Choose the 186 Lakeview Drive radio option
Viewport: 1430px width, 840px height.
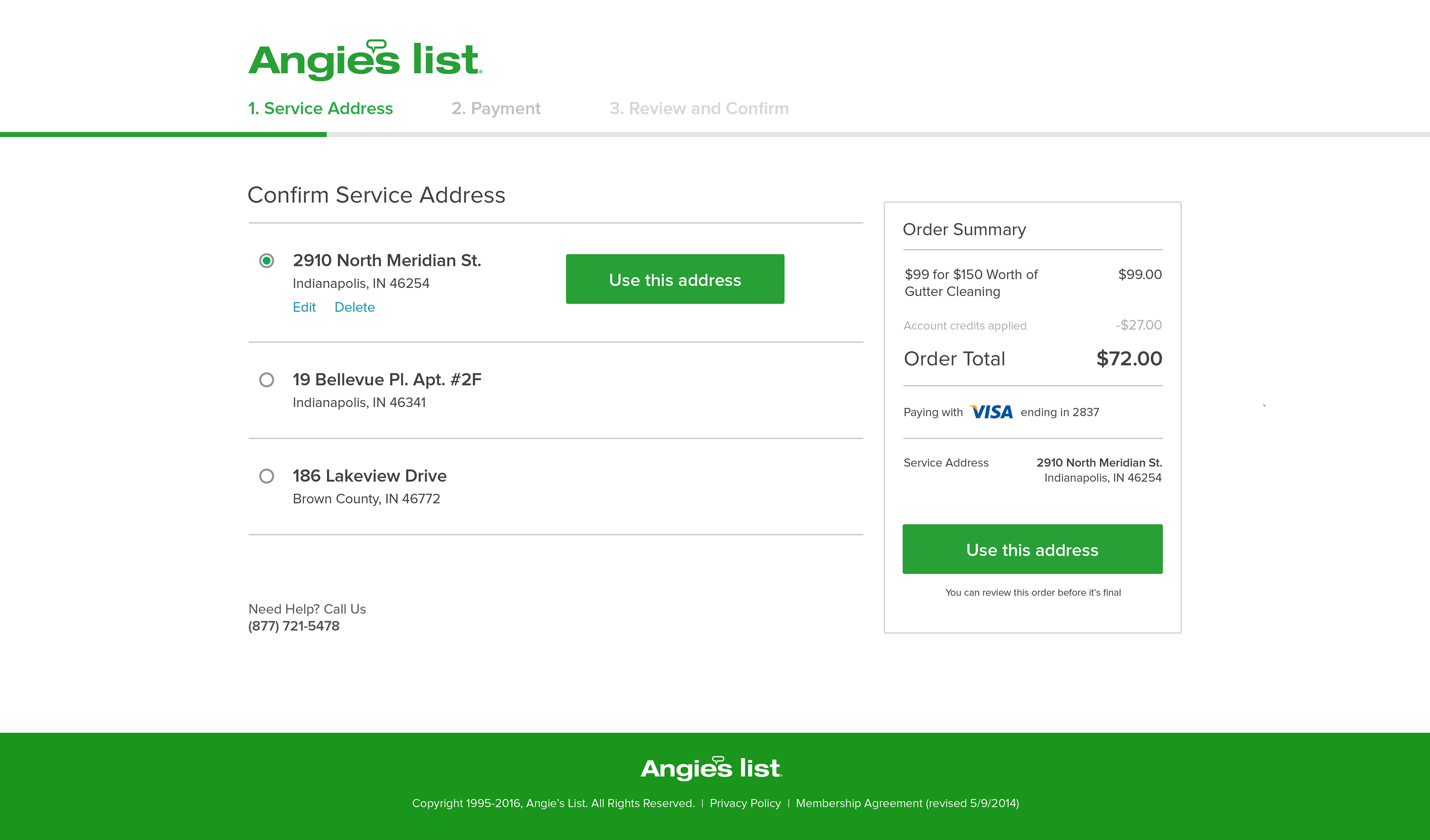(x=266, y=475)
